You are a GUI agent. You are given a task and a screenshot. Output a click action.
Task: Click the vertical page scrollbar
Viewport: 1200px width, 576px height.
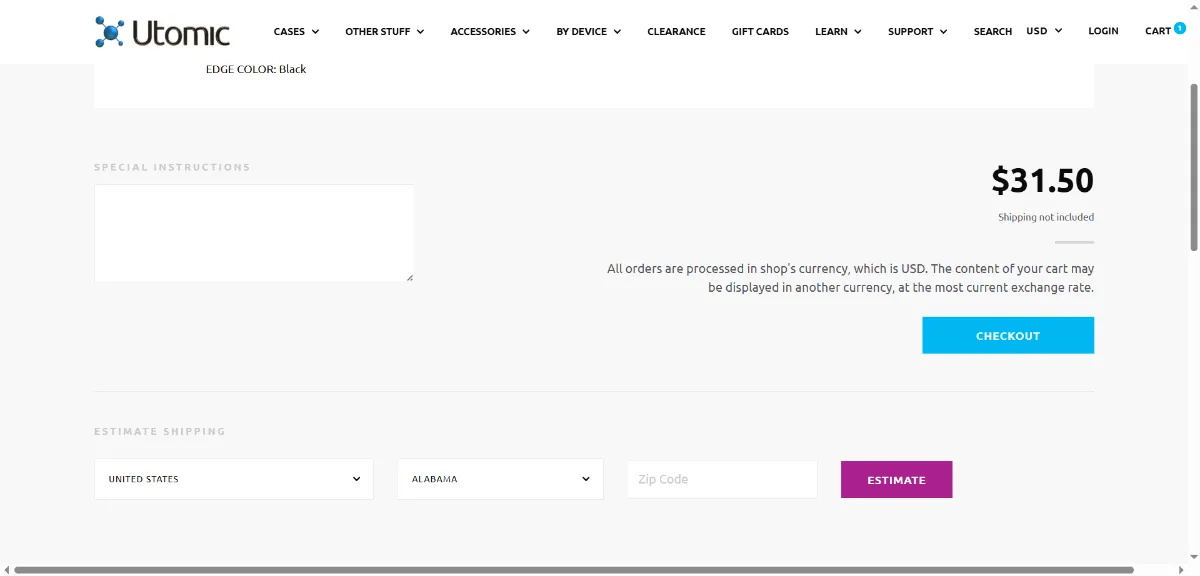point(1193,166)
